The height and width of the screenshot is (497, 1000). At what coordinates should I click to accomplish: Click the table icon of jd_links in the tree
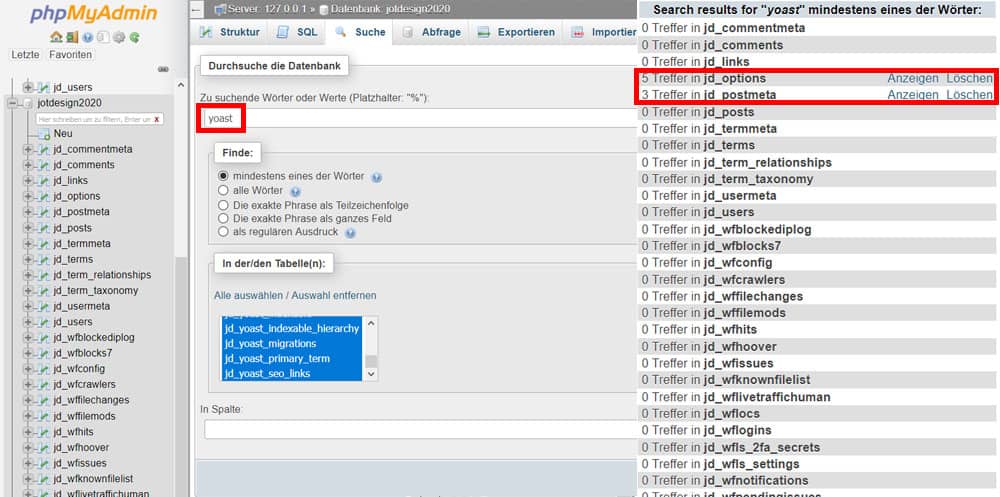click(x=44, y=181)
